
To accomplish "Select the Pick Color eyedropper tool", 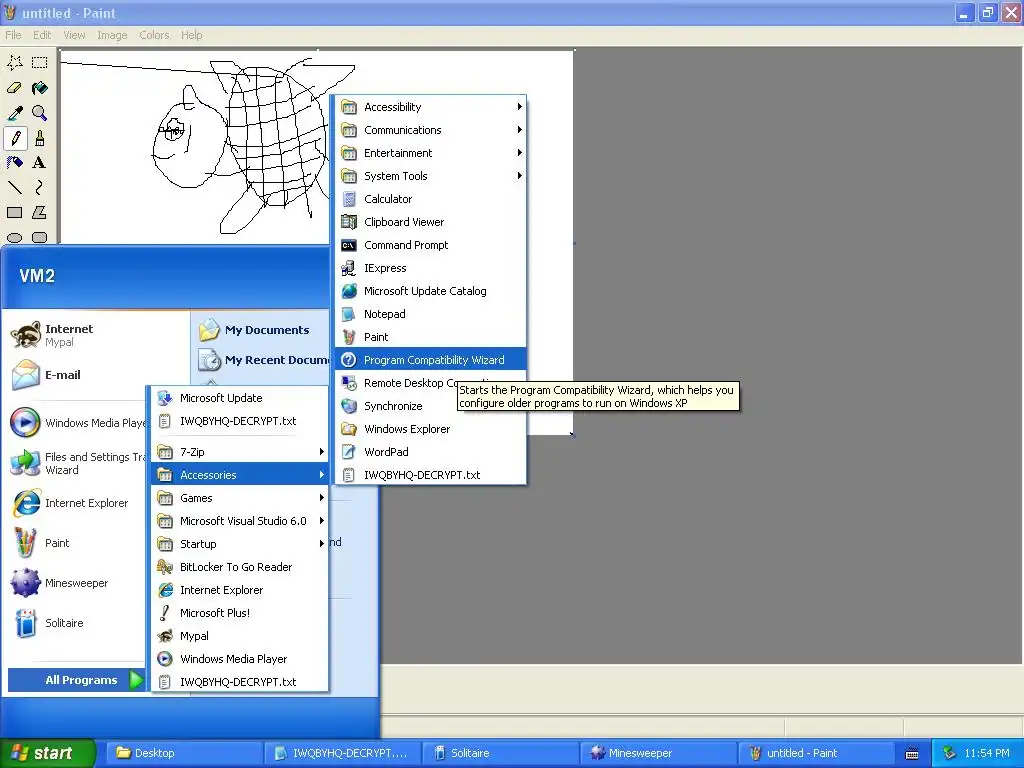I will tap(15, 113).
